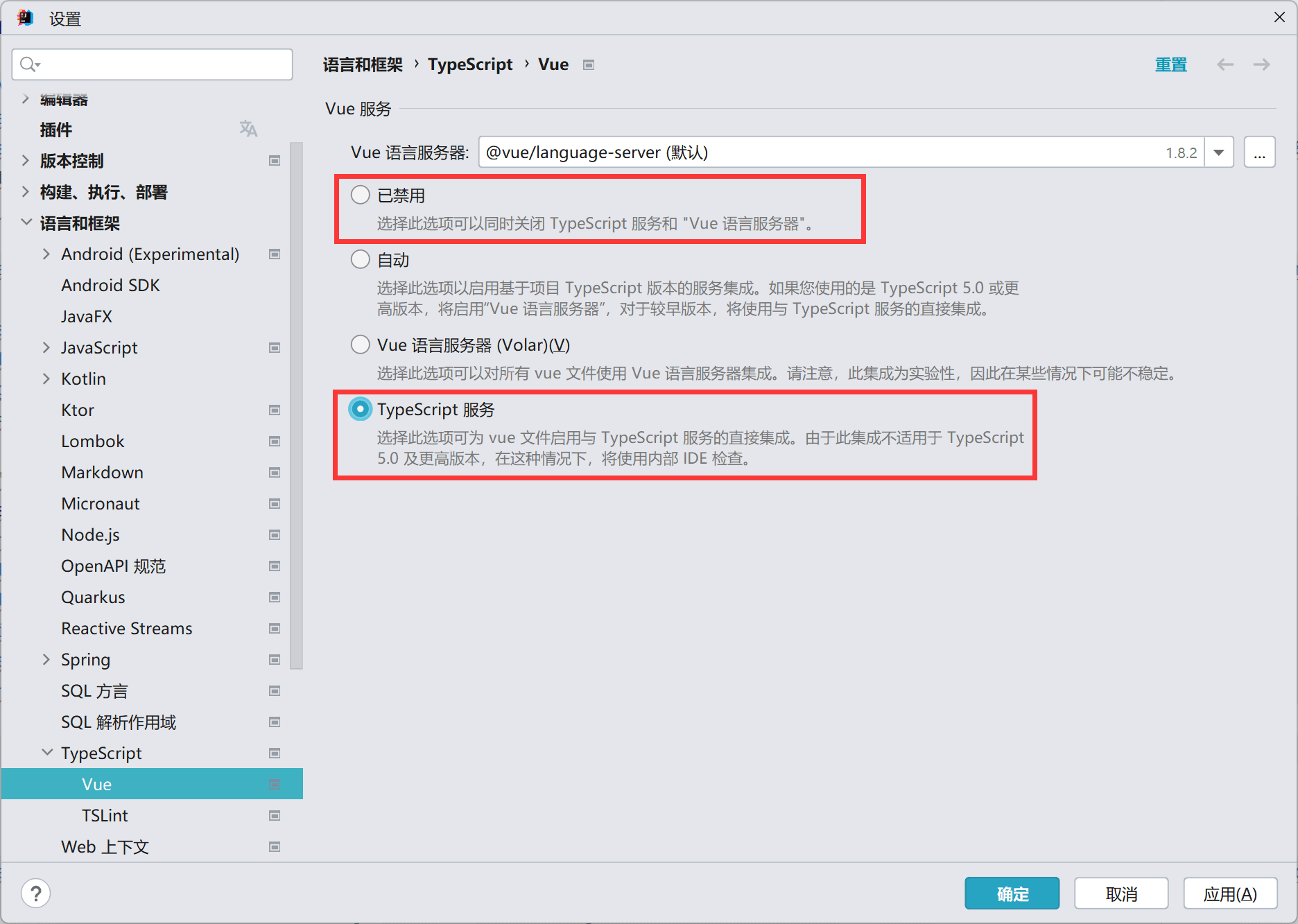Image resolution: width=1298 pixels, height=924 pixels.
Task: Click project icon on JavaScript row
Action: point(275,348)
